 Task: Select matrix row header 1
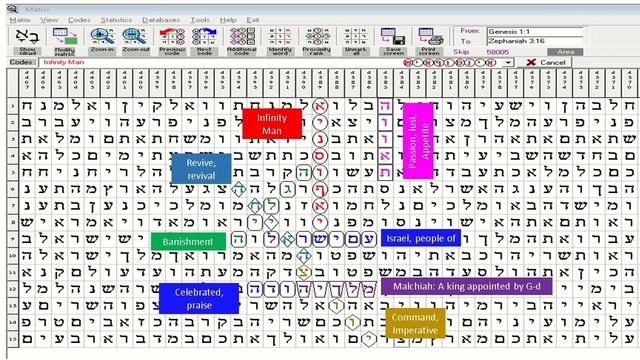tap(13, 106)
